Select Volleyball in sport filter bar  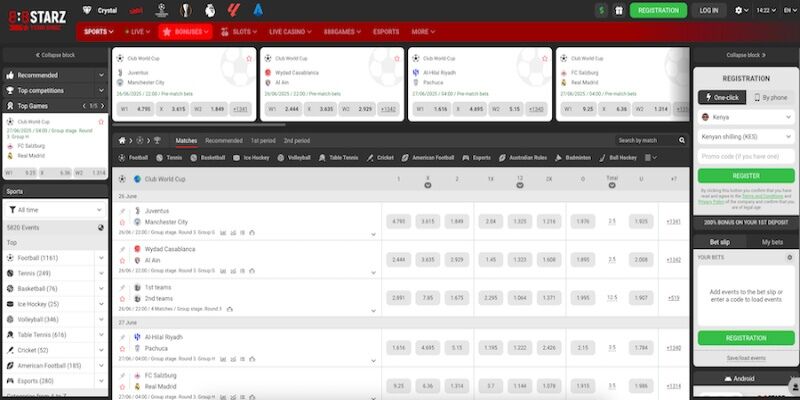click(x=294, y=158)
